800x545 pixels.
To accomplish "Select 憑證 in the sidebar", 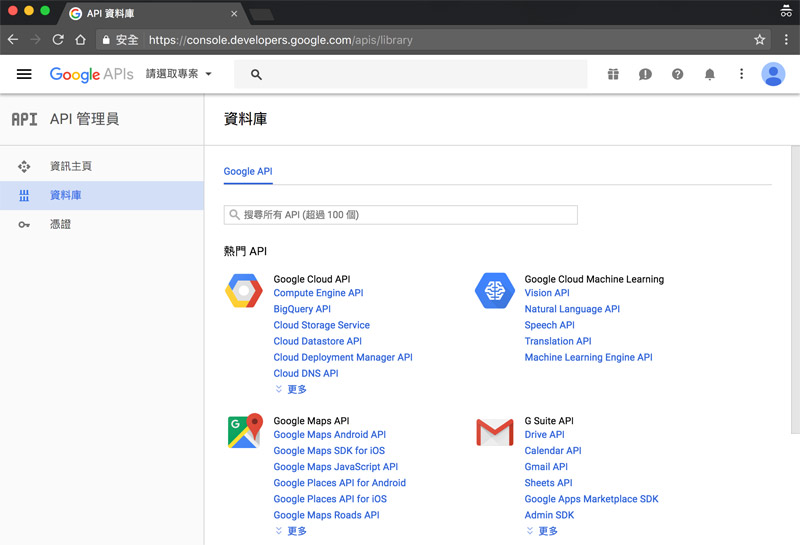I will point(61,225).
